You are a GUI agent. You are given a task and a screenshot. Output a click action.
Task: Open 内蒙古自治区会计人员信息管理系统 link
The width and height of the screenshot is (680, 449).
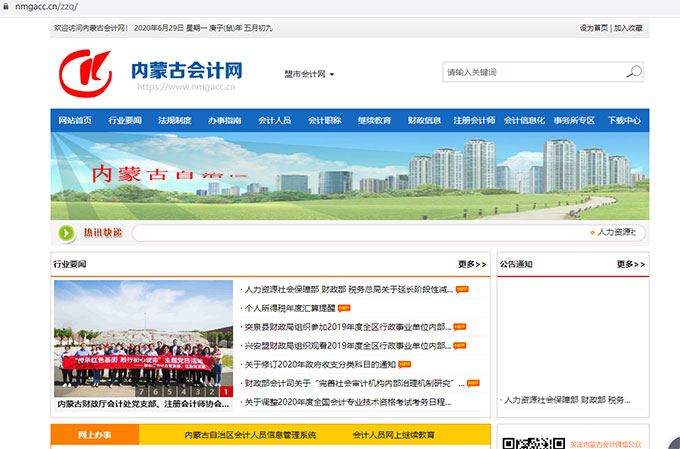(x=250, y=435)
